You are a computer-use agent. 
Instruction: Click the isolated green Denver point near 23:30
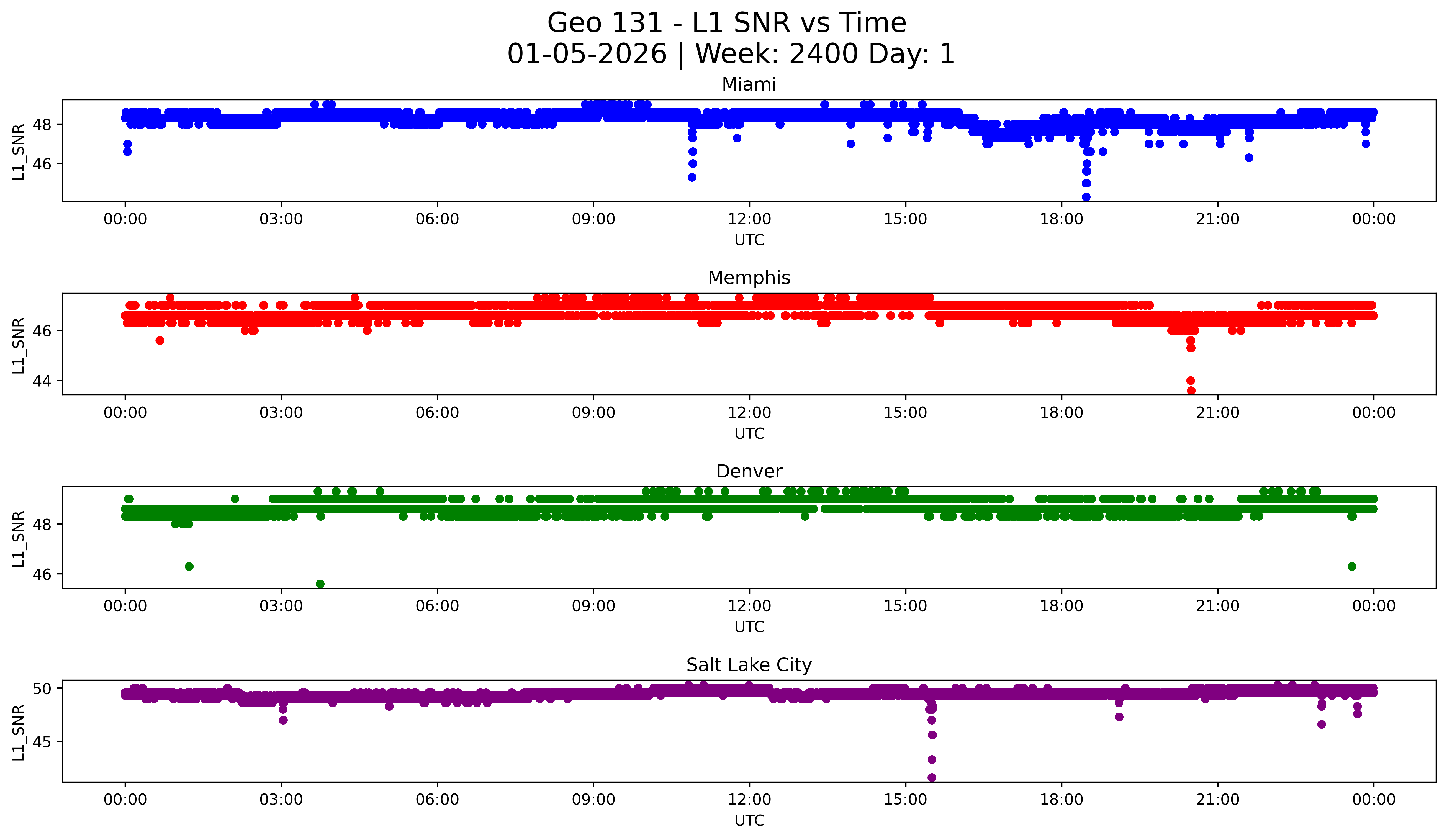(1352, 567)
